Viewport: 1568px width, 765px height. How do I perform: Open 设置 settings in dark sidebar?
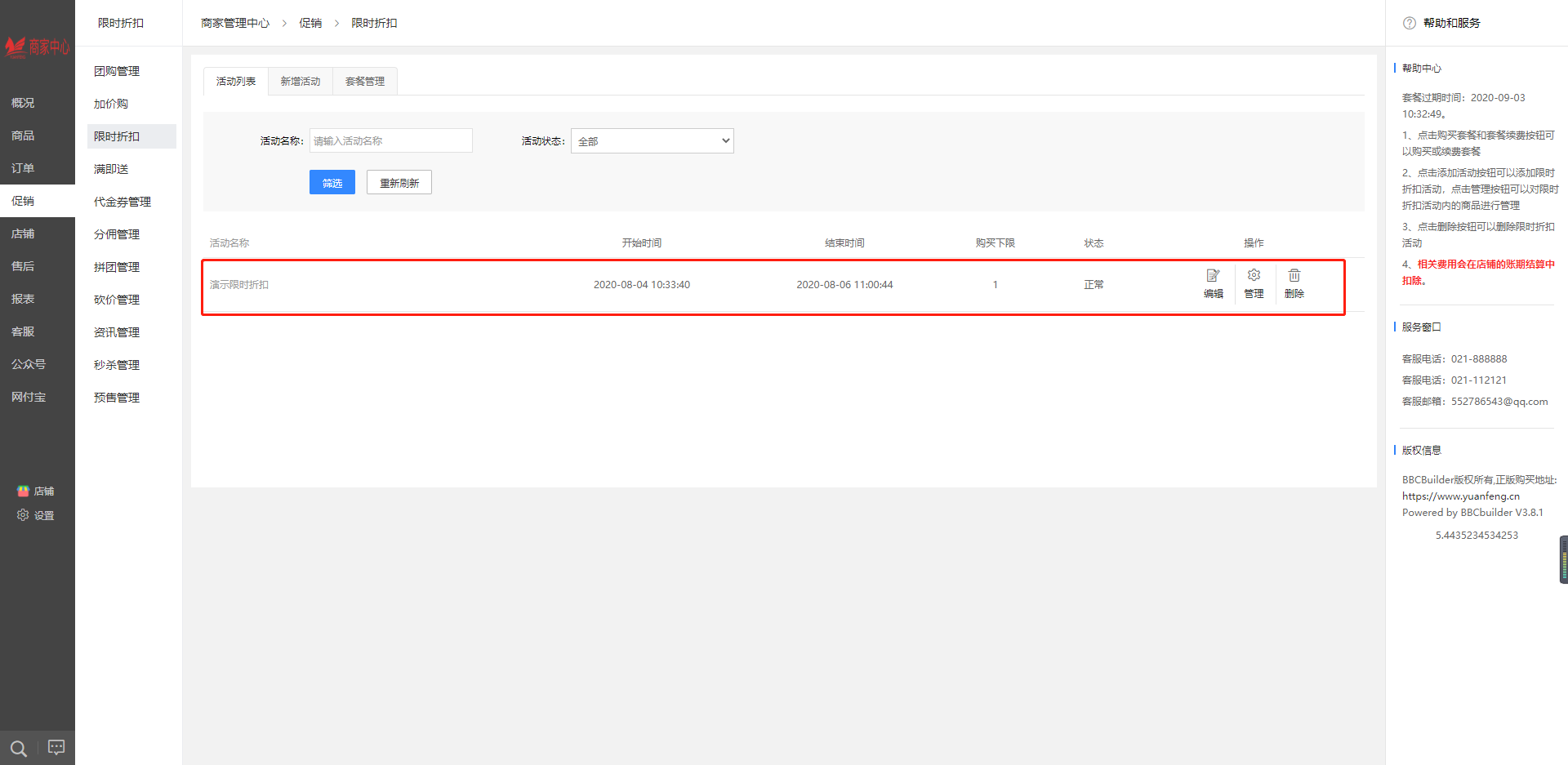tap(36, 515)
